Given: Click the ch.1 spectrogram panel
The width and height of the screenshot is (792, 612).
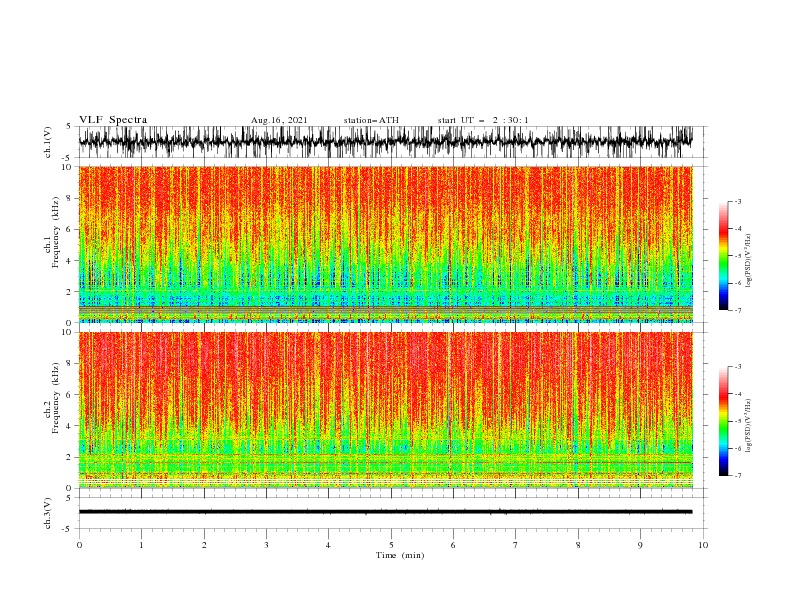Looking at the screenshot, I should click(385, 244).
